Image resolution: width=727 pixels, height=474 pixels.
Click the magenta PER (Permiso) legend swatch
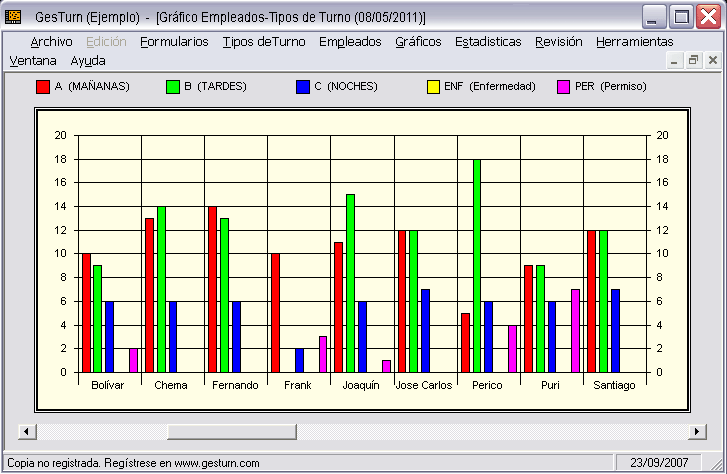[x=564, y=86]
